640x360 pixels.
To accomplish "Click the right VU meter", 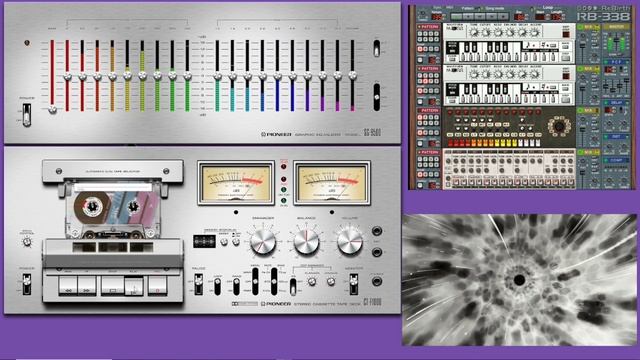I will point(332,182).
